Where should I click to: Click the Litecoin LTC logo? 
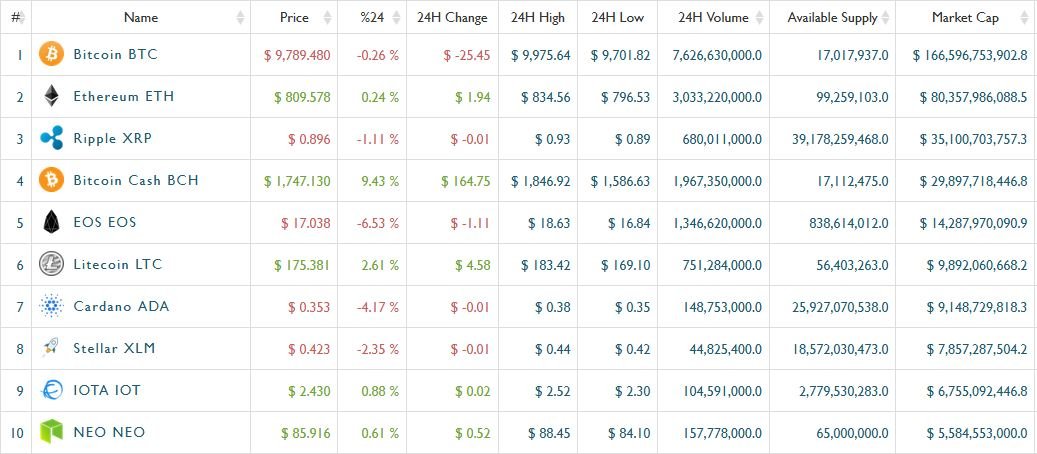click(52, 264)
